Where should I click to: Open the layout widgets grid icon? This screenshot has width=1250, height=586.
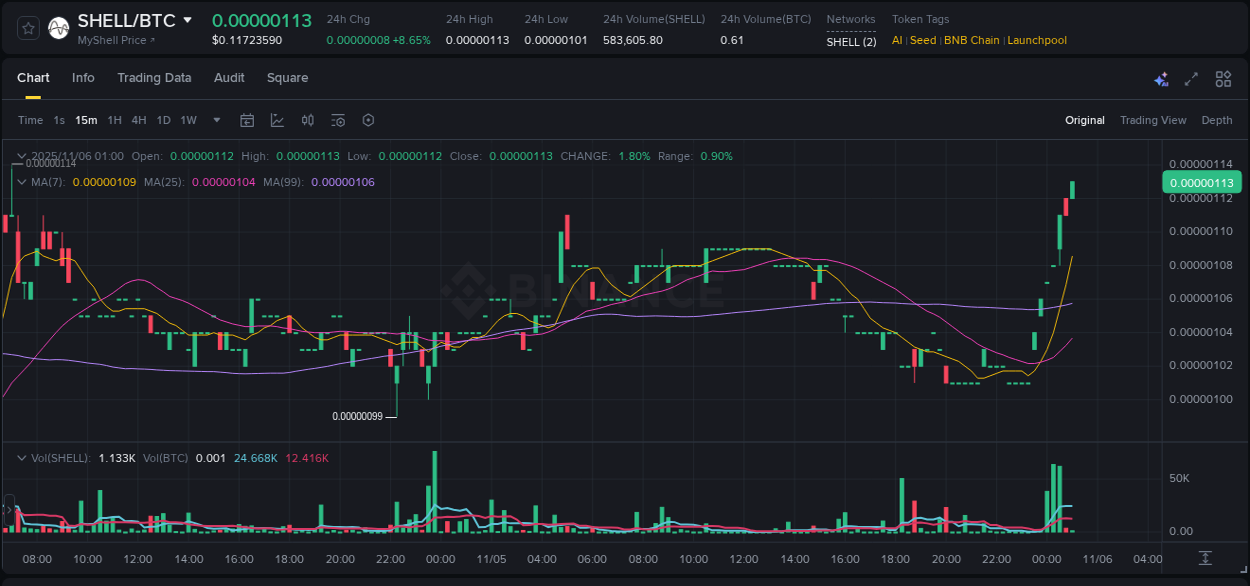(1222, 78)
